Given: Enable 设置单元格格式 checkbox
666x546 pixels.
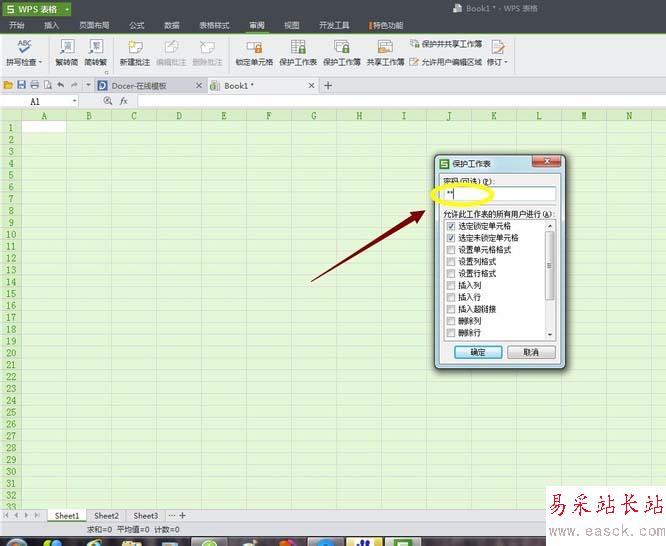Looking at the screenshot, I should 451,250.
